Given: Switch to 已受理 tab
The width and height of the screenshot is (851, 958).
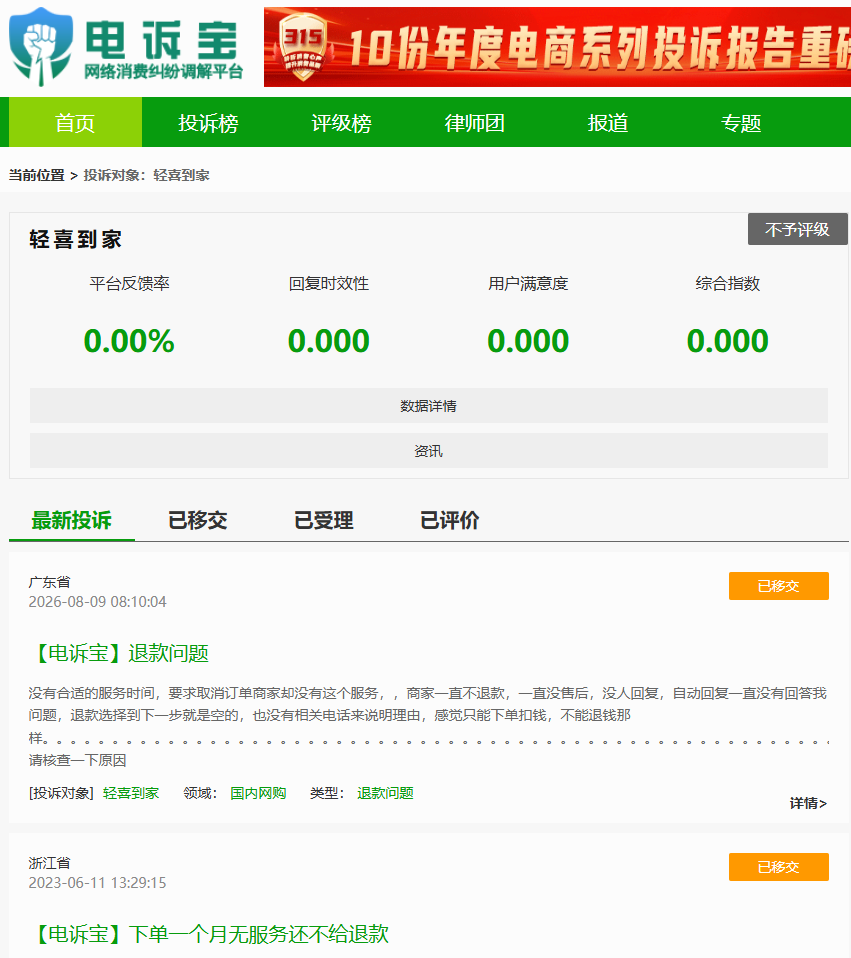Looking at the screenshot, I should pyautogui.click(x=324, y=521).
